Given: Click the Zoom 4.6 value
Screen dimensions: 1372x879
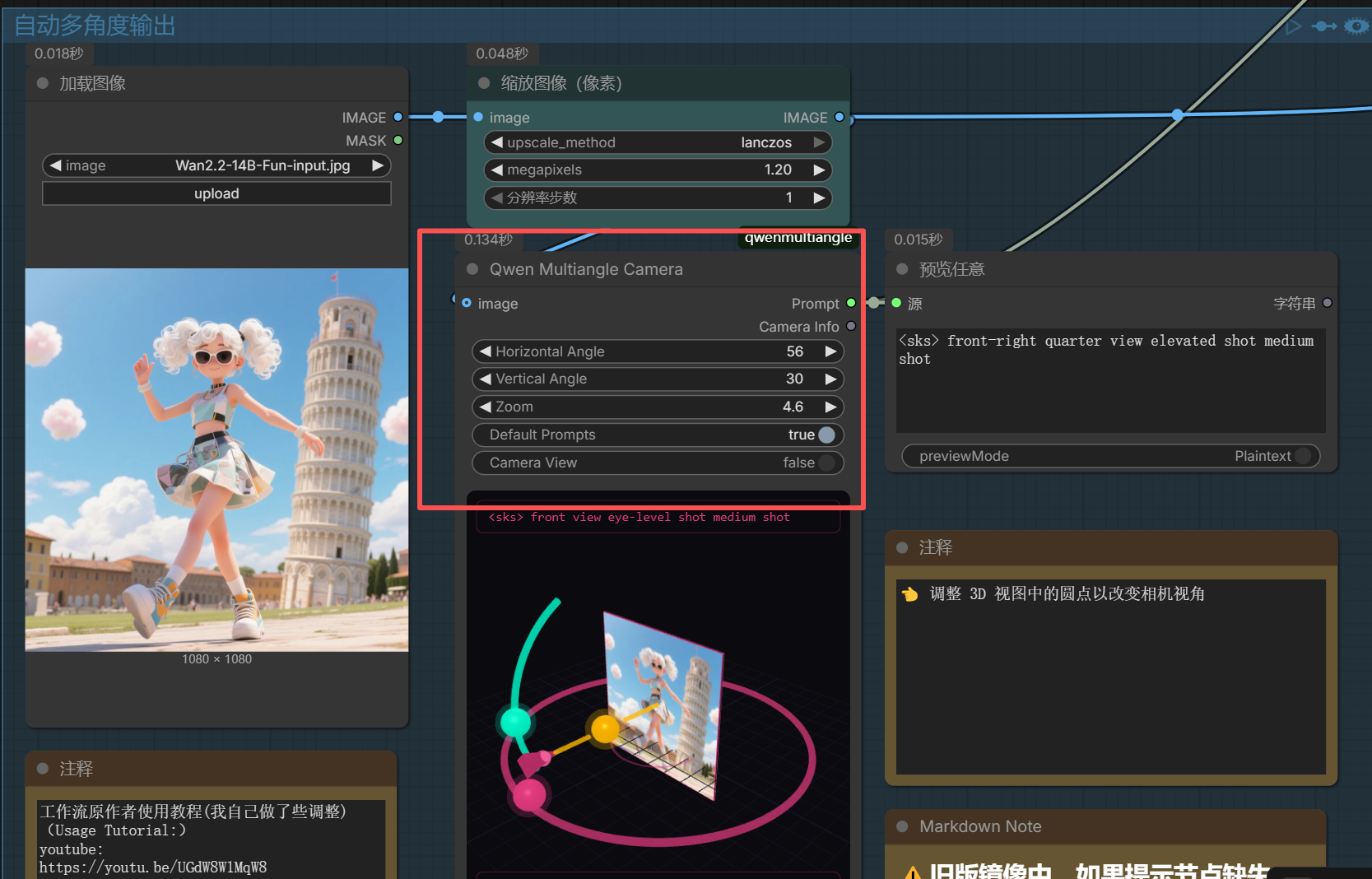Looking at the screenshot, I should tap(793, 407).
